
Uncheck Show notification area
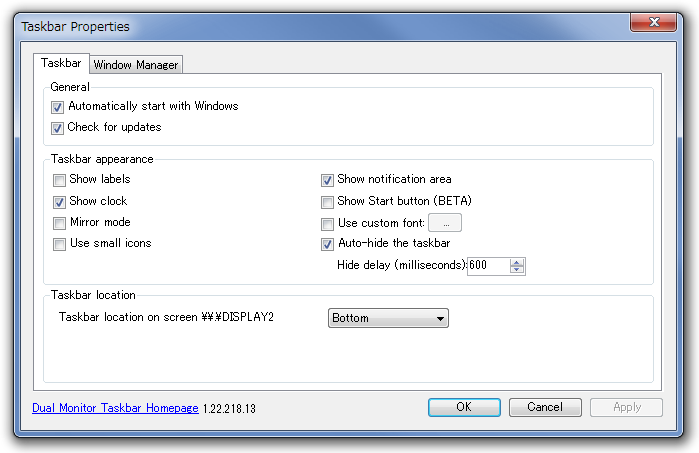pos(327,180)
